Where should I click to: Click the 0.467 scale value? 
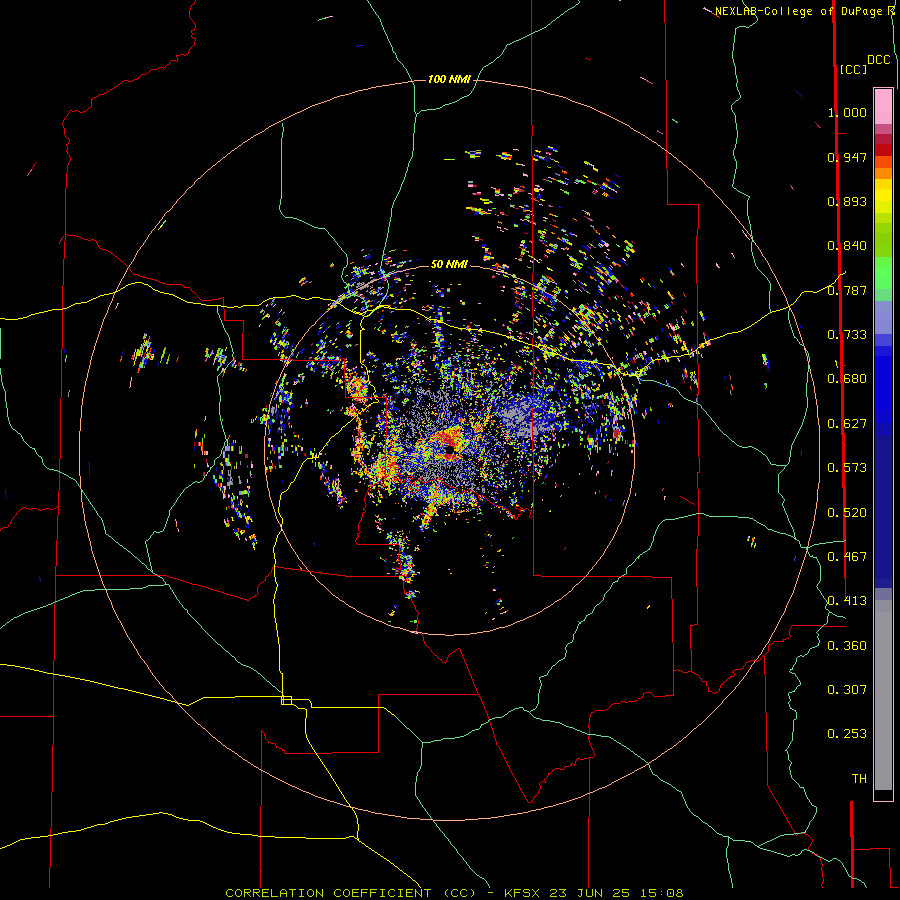click(x=847, y=557)
